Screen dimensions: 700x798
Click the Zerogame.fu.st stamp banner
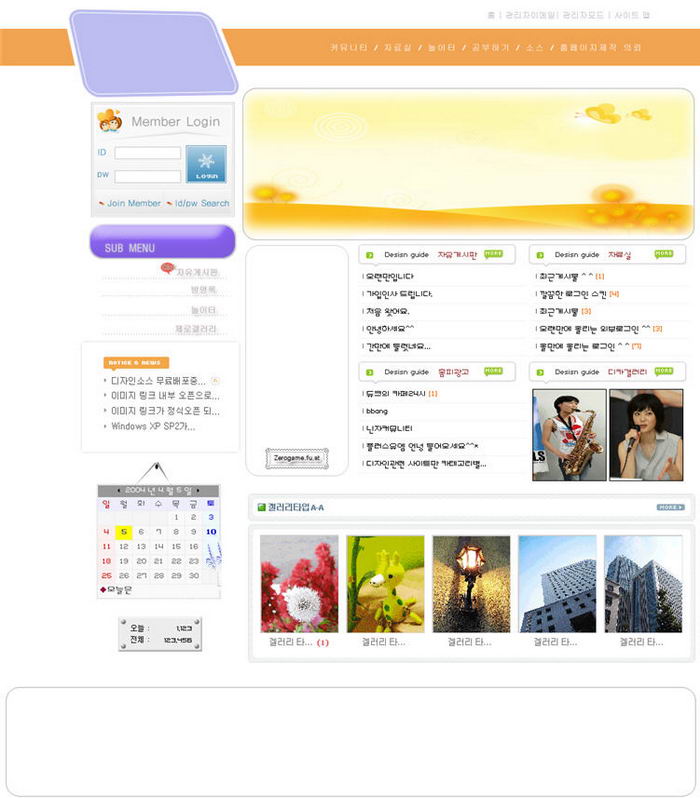296,459
